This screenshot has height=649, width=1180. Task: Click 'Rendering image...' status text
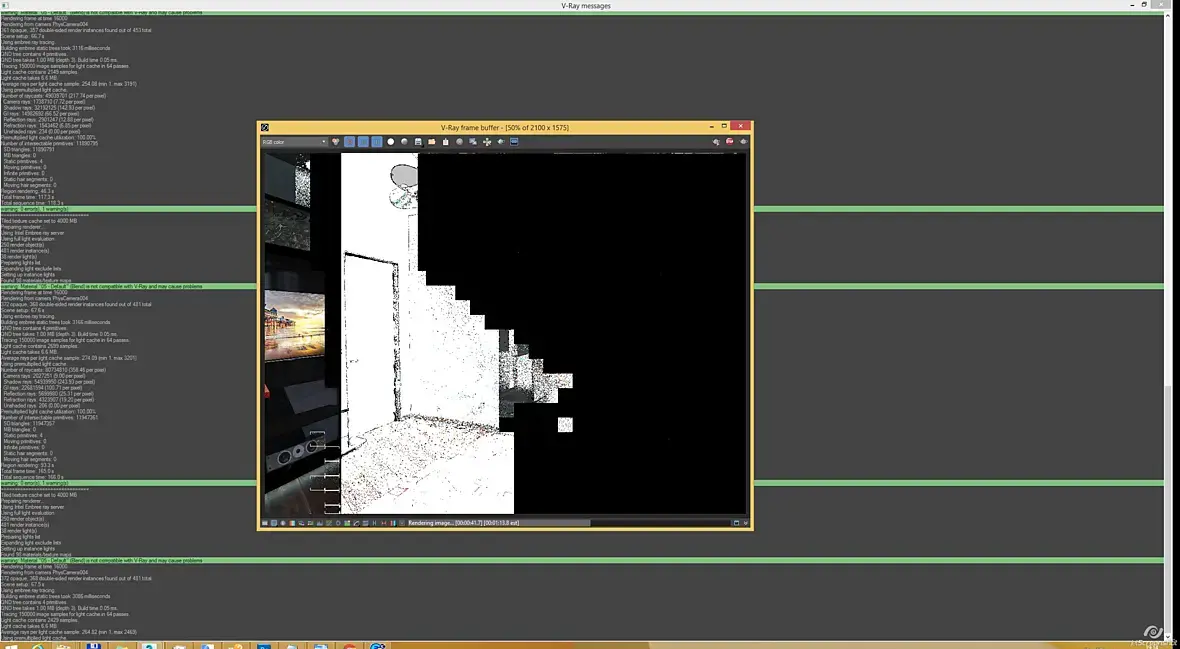pos(432,523)
